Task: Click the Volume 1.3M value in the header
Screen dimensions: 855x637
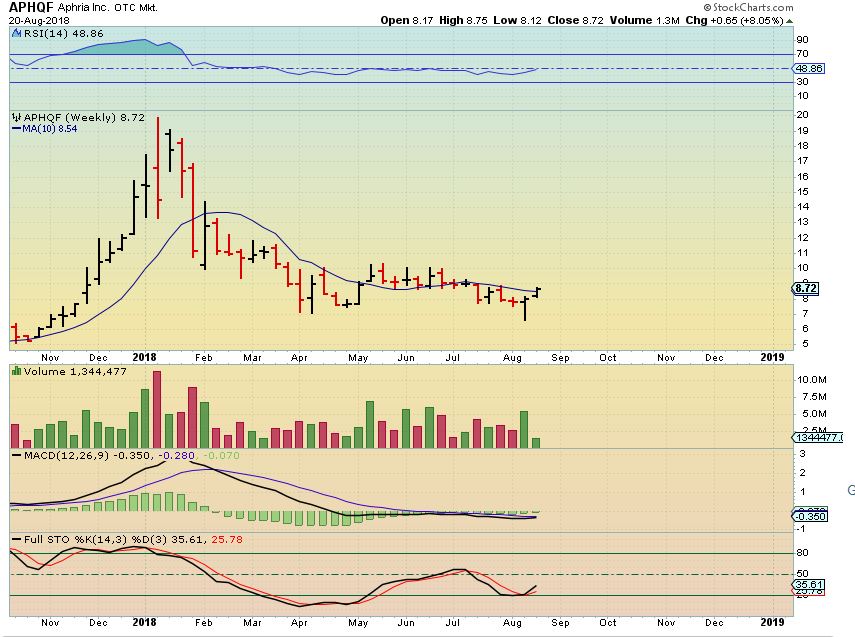Action: [x=645, y=20]
